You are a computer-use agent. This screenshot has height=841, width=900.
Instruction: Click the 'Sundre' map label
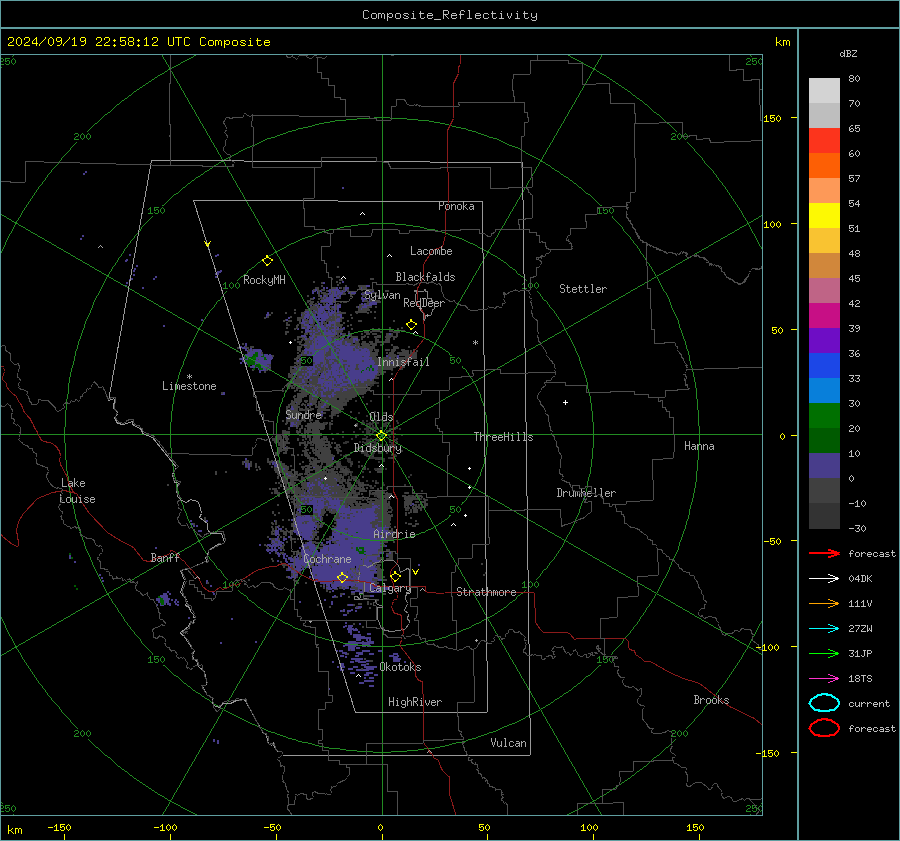(x=304, y=414)
